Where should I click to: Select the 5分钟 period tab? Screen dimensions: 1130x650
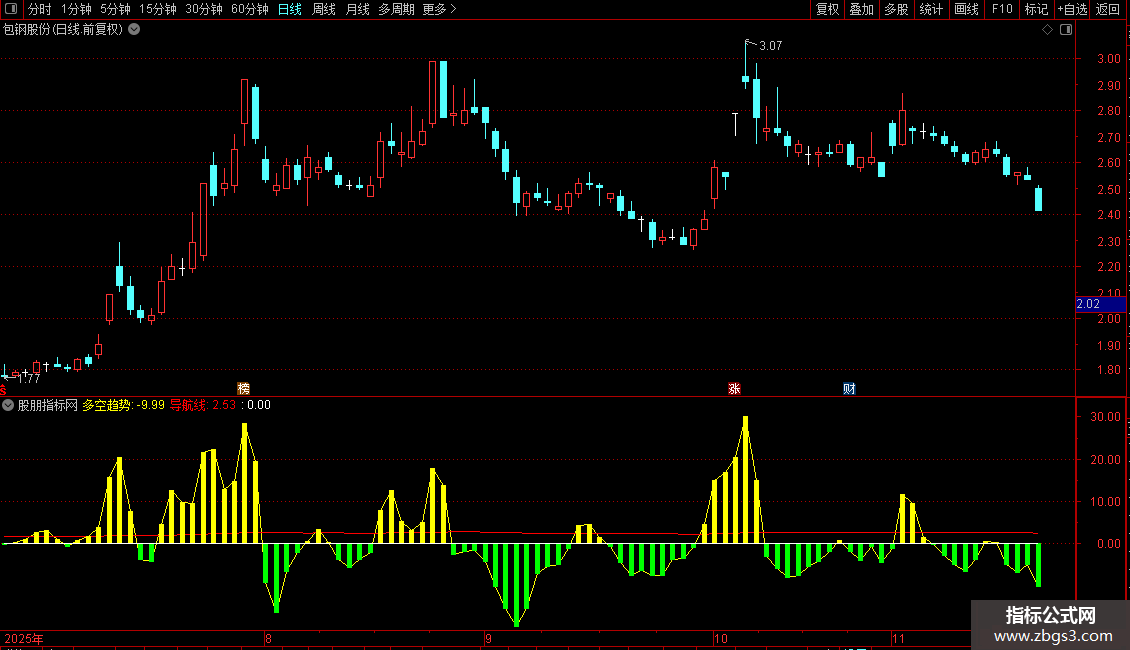pos(115,9)
